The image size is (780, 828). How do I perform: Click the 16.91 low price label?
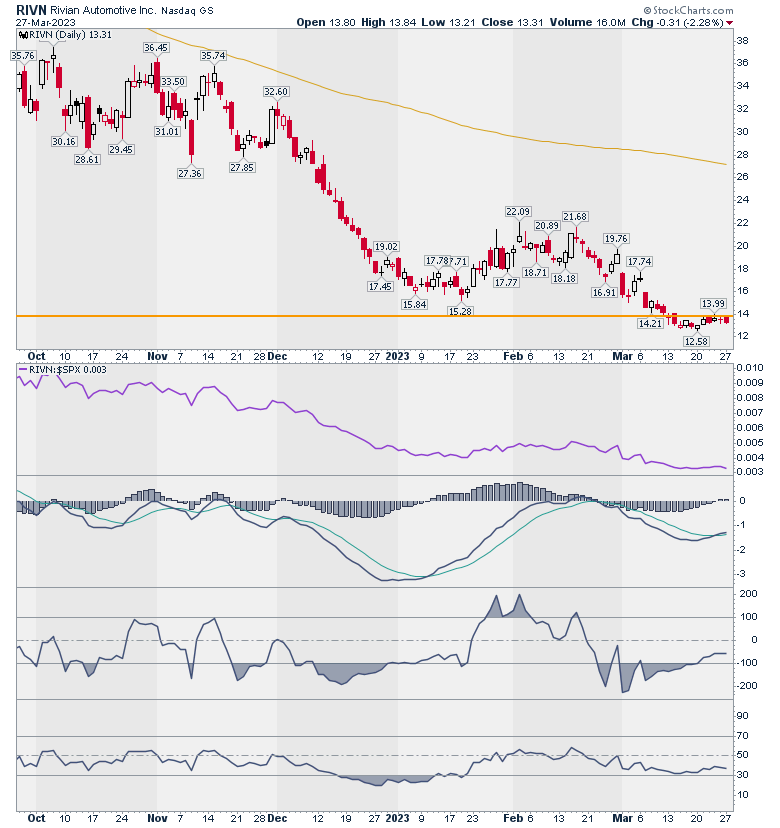point(604,292)
